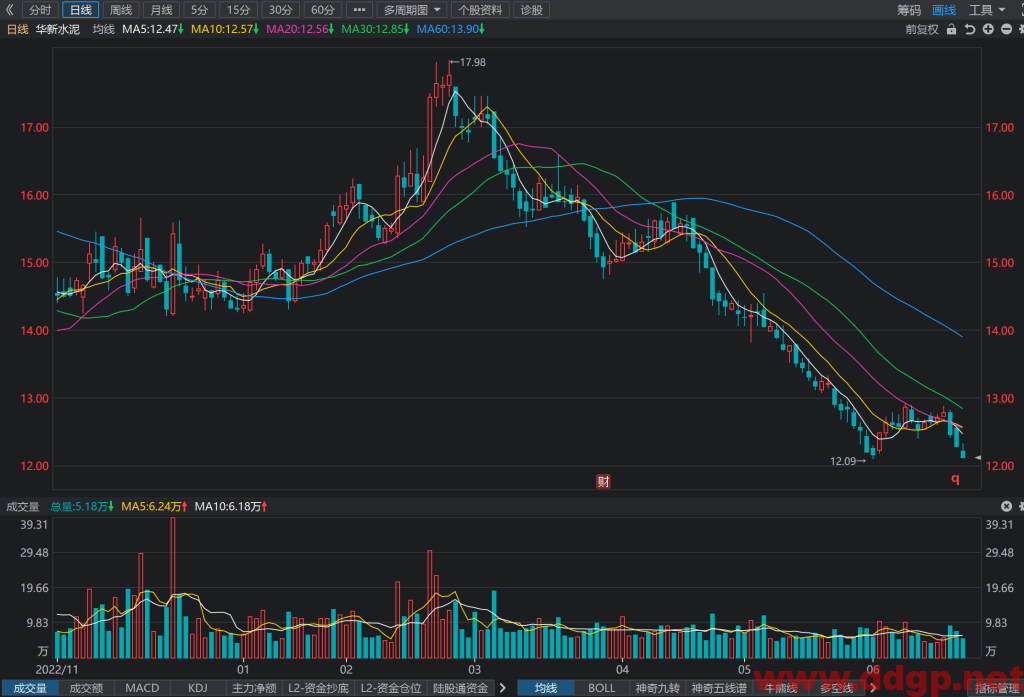Viewport: 1024px width, 697px height.
Task: Select BOLL main indicator tab
Action: (601, 688)
